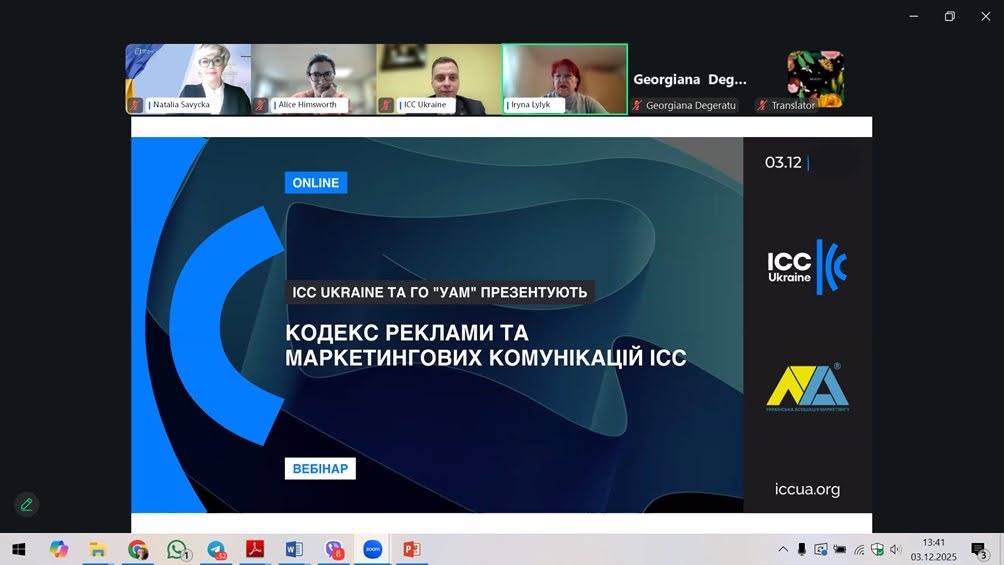
Task: Switch to PowerPoint in the taskbar
Action: tap(411, 549)
